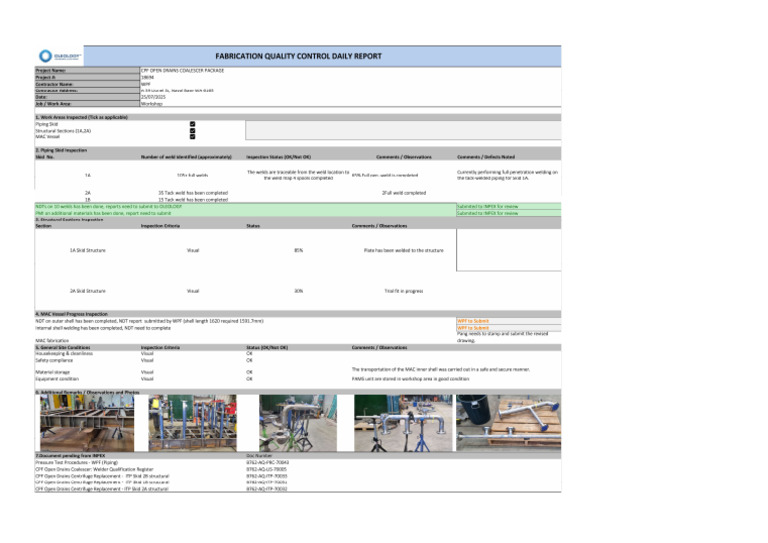
Task: Click the empty bordered box beside 1A Skid Structure
Action: [509, 250]
